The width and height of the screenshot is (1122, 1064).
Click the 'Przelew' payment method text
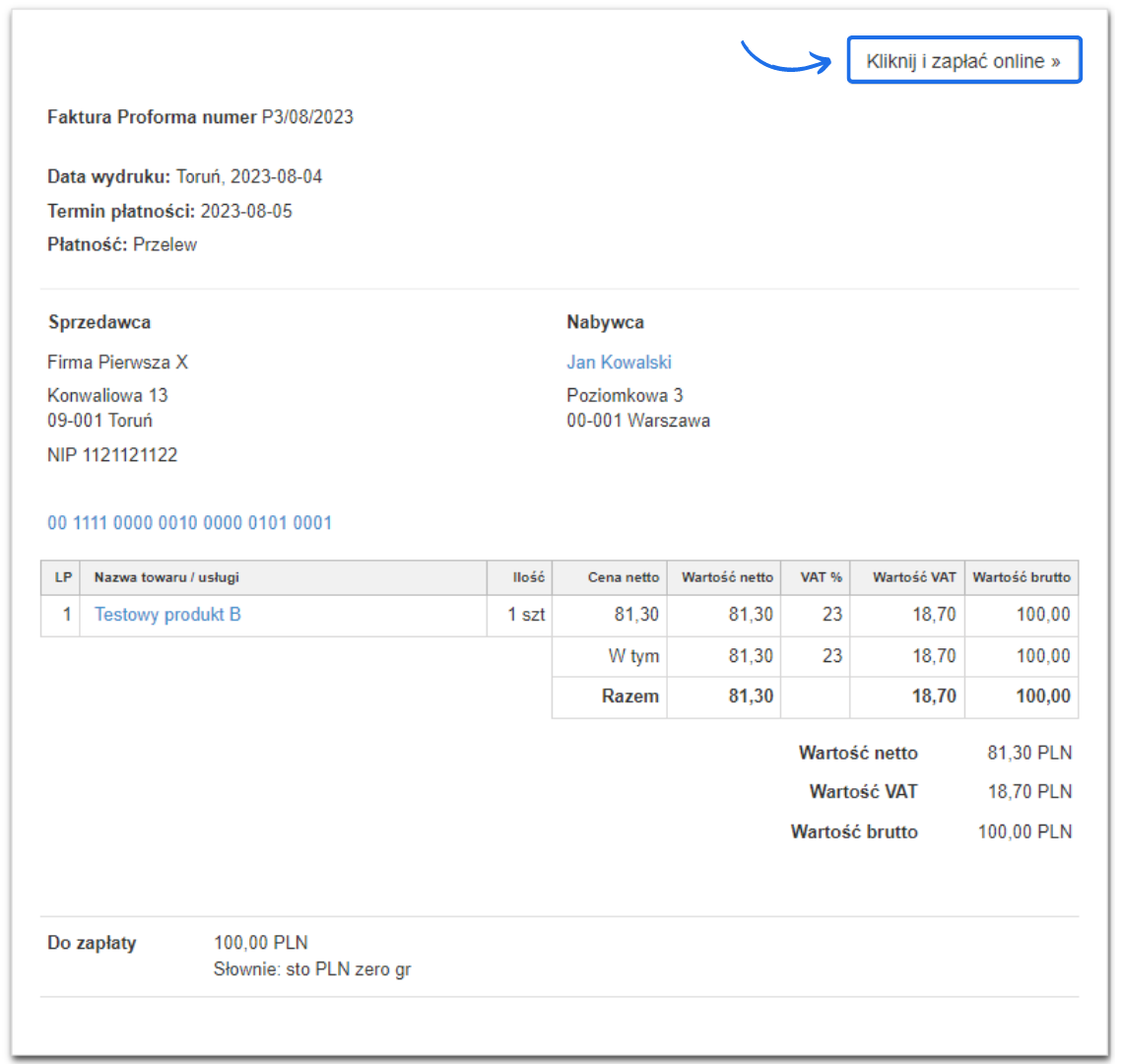pos(165,245)
